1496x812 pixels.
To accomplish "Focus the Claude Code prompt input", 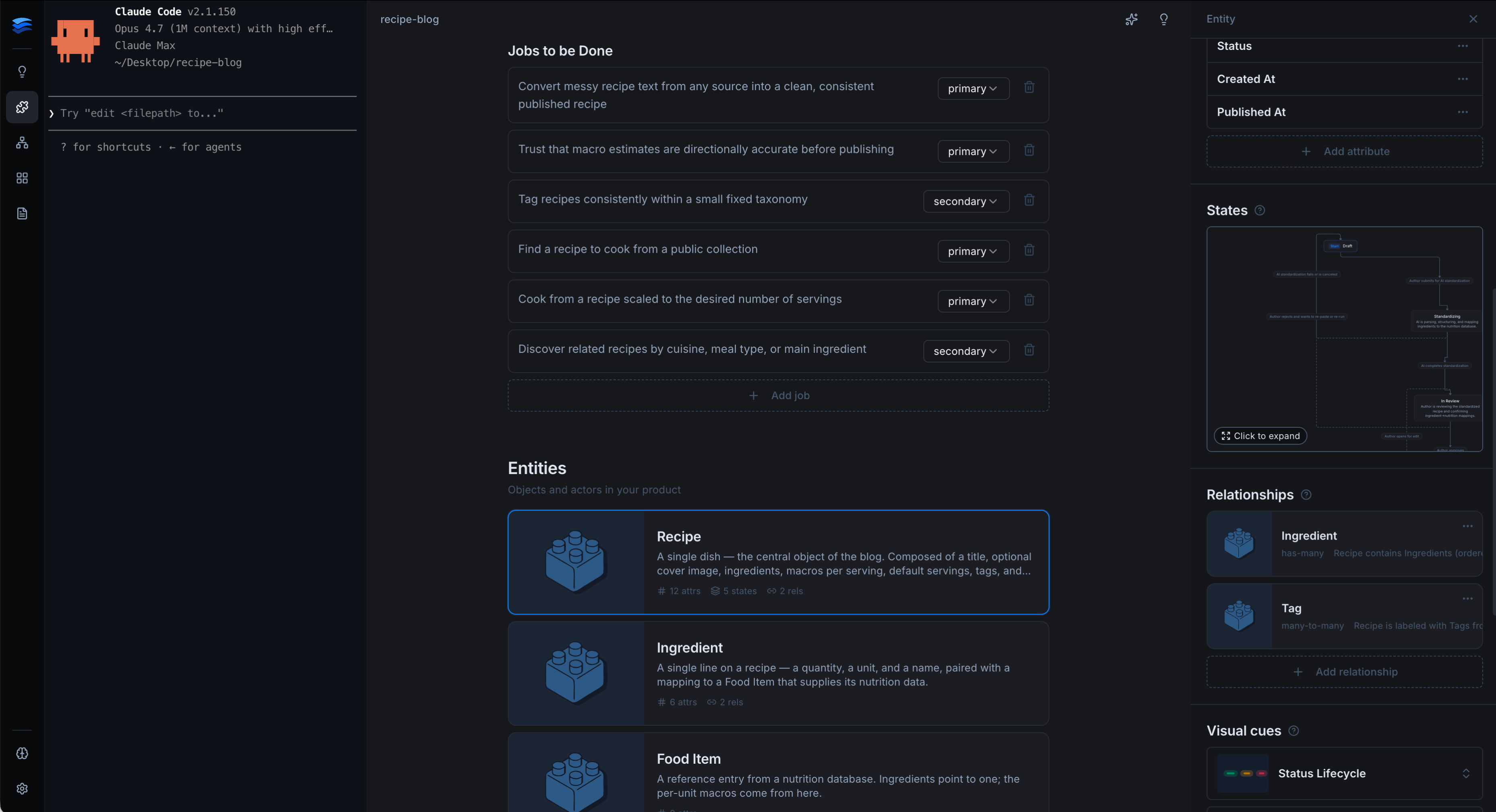I will [202, 113].
